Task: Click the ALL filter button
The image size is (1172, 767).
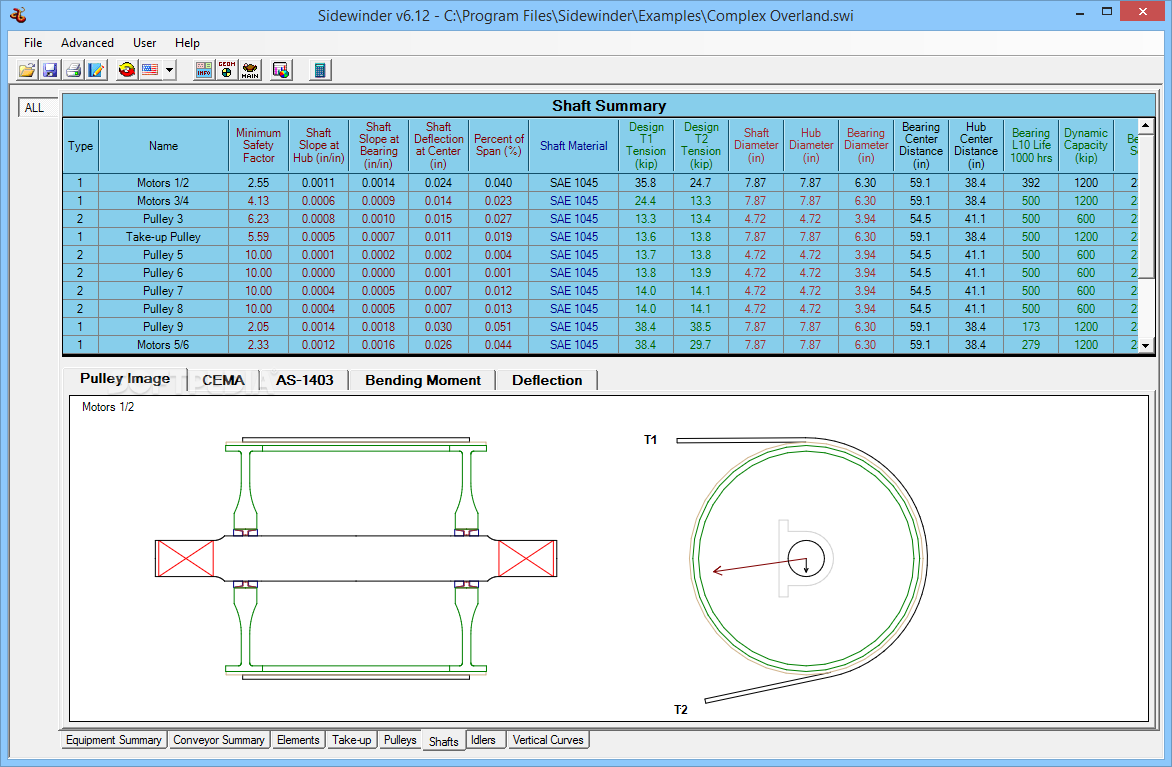Action: 35,108
